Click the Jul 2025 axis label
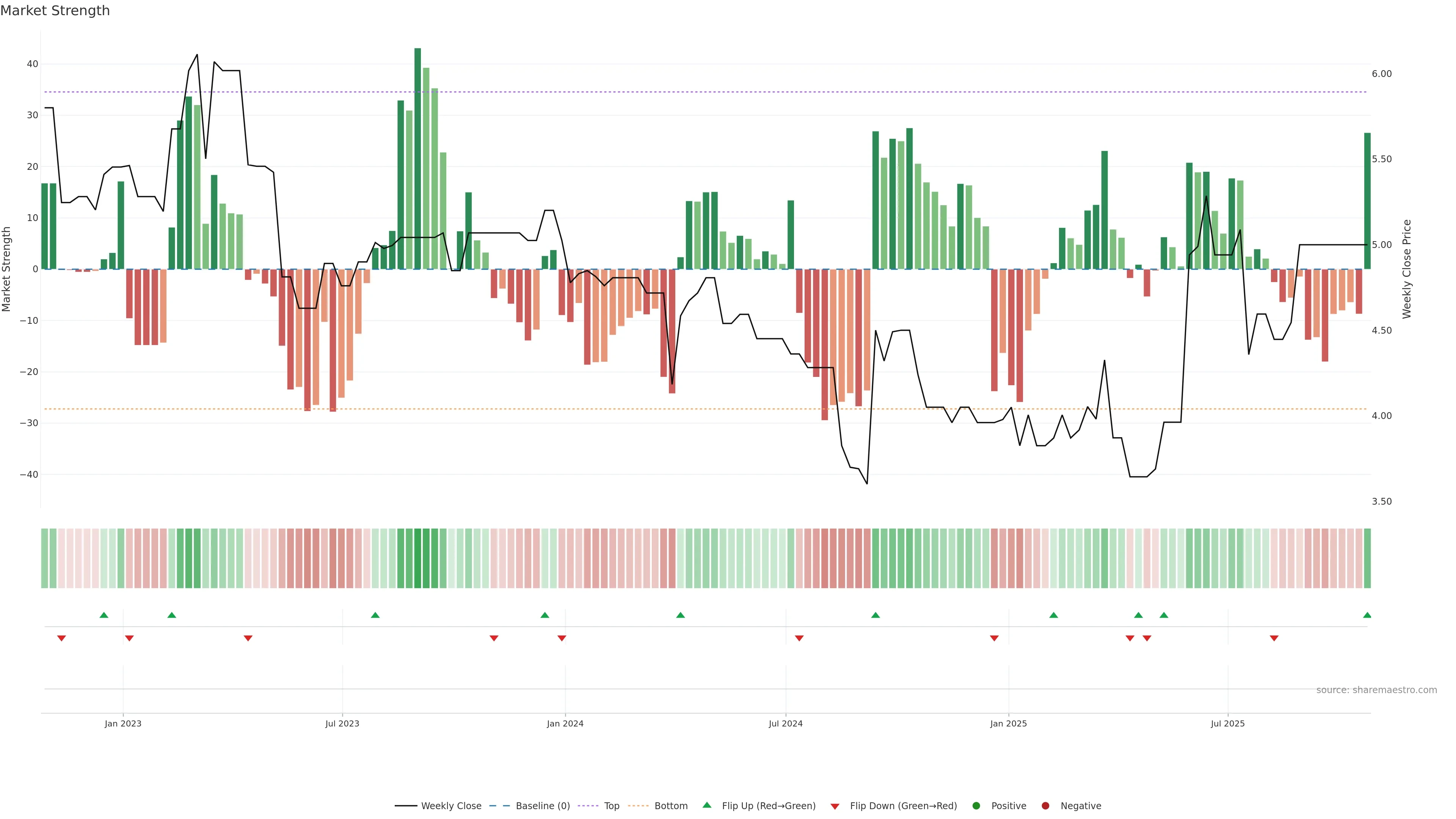The width and height of the screenshot is (1456, 819). coord(1227,723)
